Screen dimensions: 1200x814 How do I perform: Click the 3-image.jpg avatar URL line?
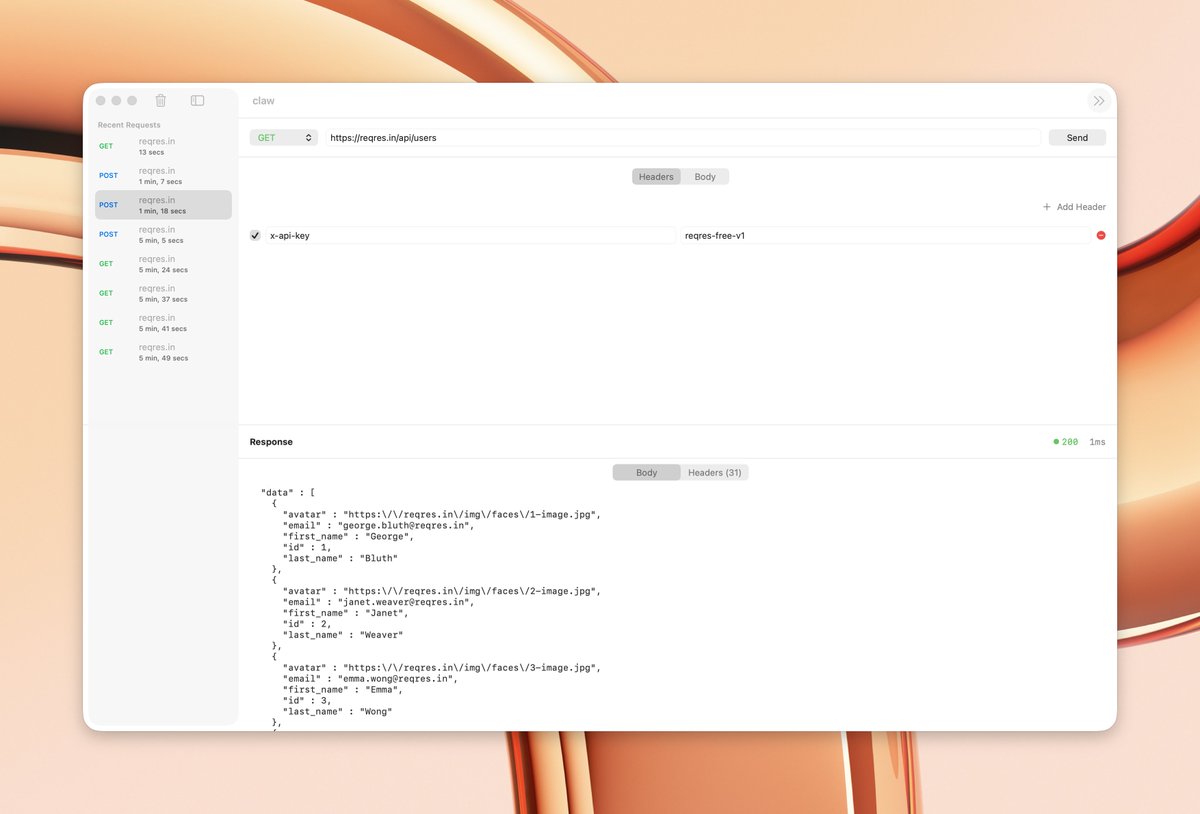[442, 667]
